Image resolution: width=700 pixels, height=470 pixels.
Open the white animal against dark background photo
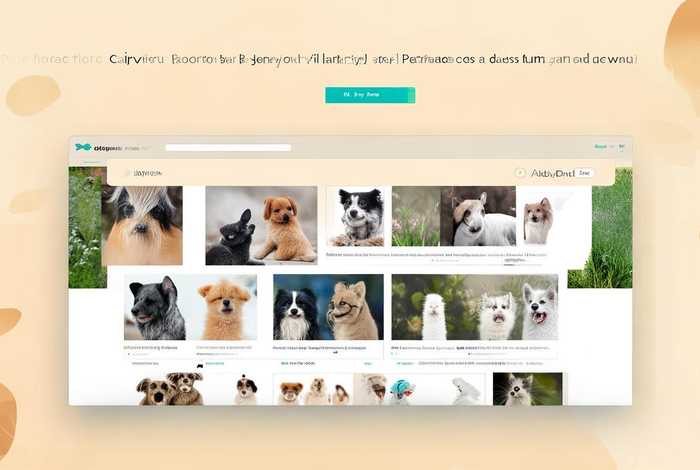point(478,216)
